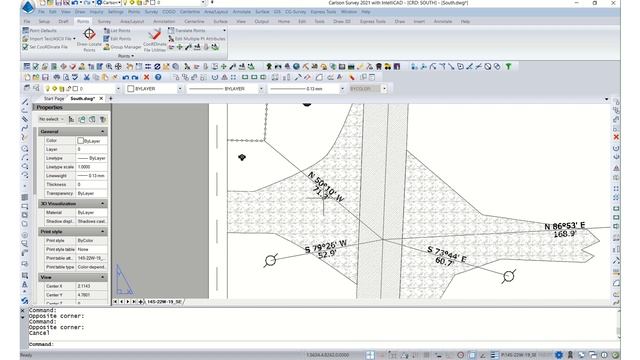Go to the last layout tab arrow
Image resolution: width=640 pixels, height=360 pixels.
[133, 302]
